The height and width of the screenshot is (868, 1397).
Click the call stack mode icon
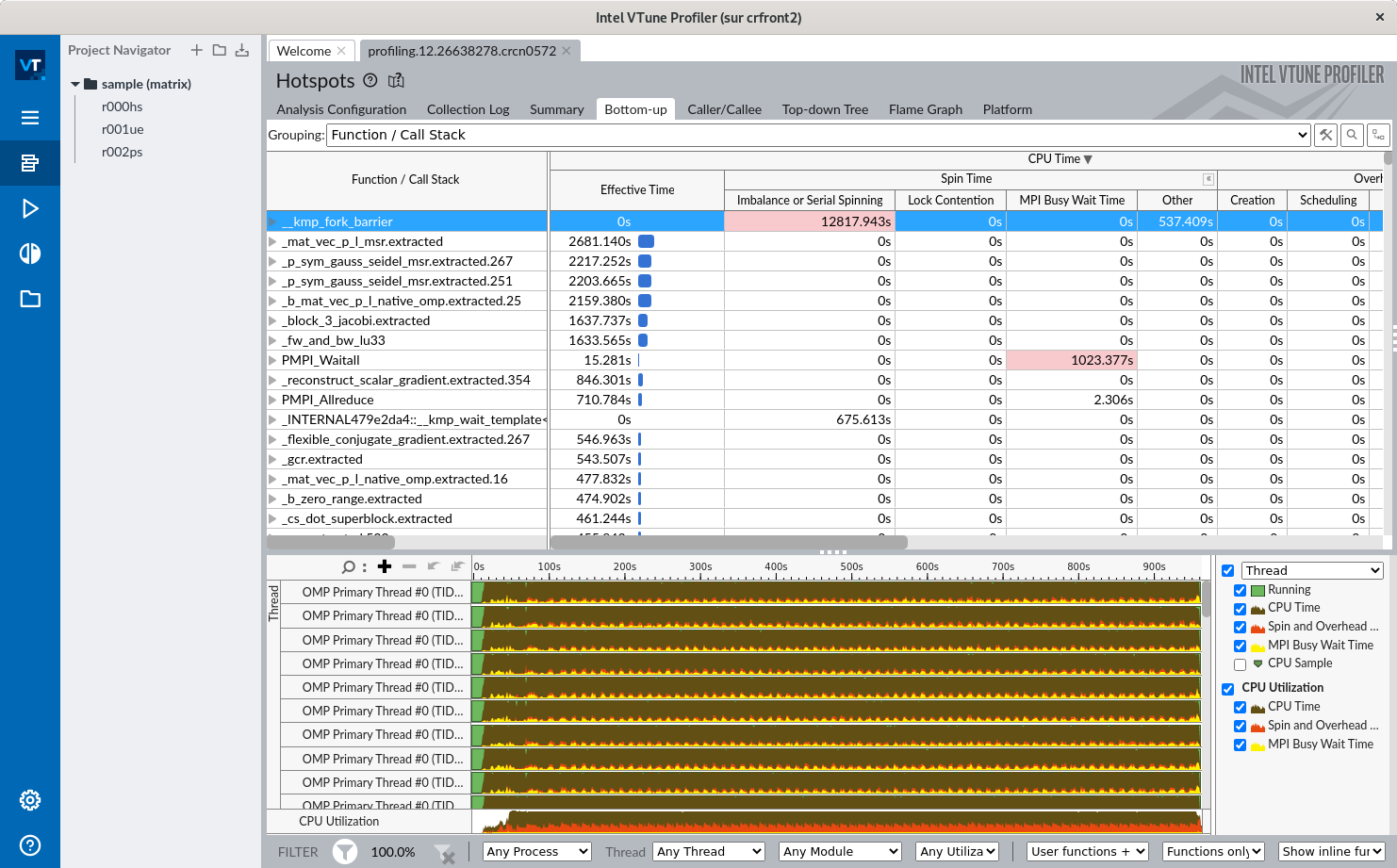[x=1378, y=135]
